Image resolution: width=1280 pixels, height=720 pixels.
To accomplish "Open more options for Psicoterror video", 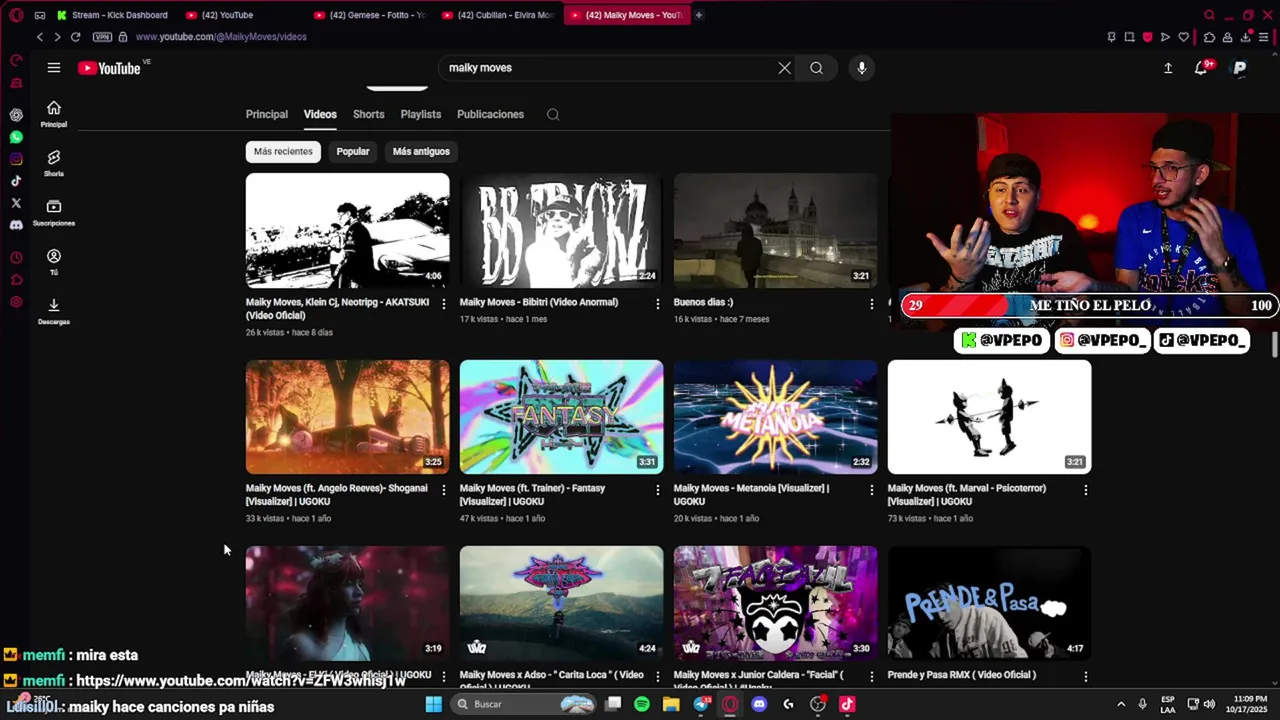I will (x=1086, y=490).
